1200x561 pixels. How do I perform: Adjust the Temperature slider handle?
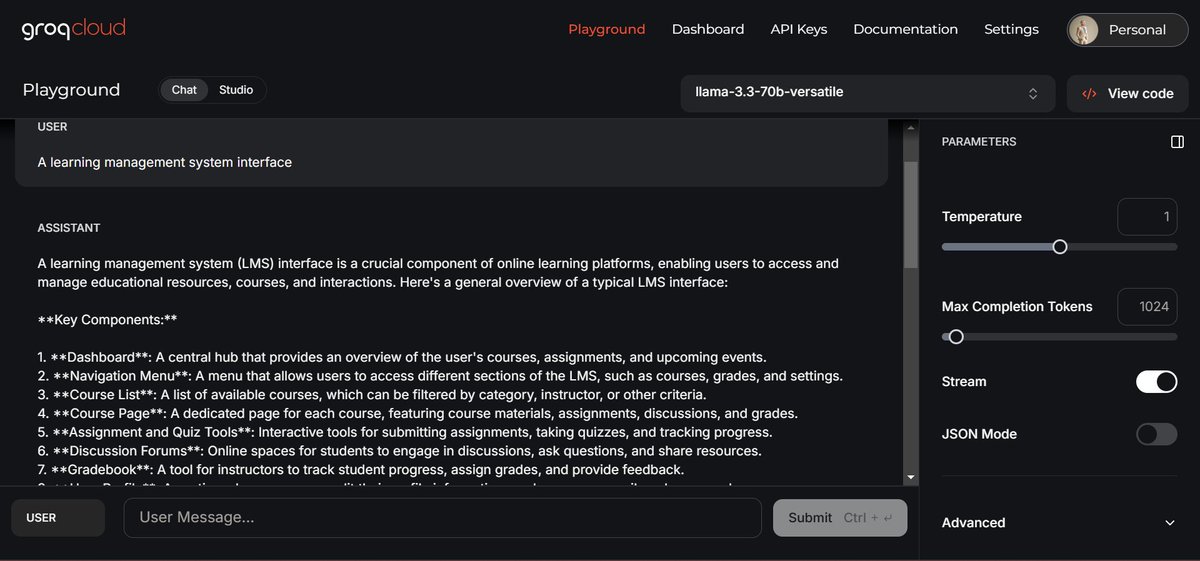[1060, 247]
